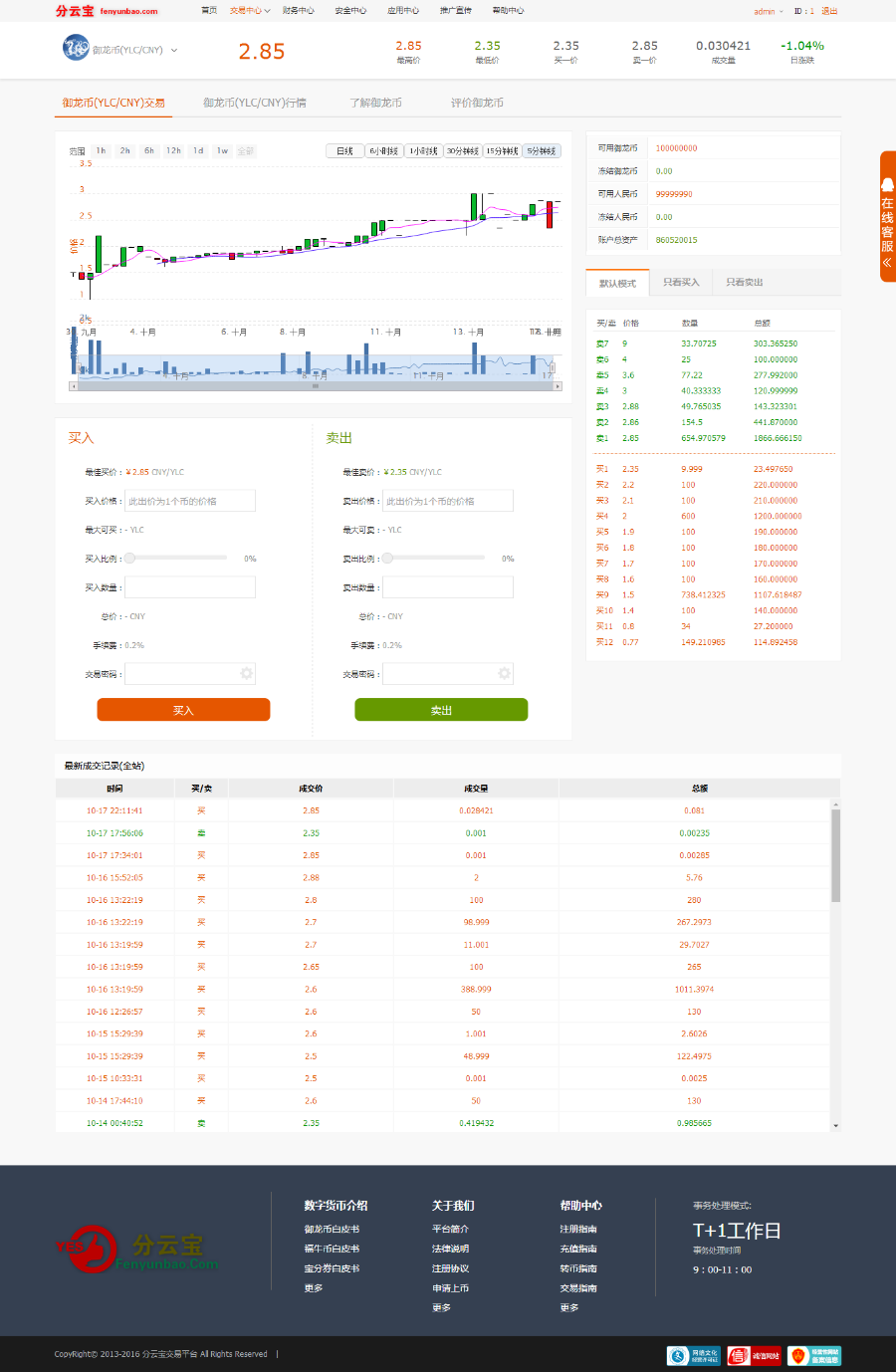Open the 安全中心 menu

(x=350, y=11)
